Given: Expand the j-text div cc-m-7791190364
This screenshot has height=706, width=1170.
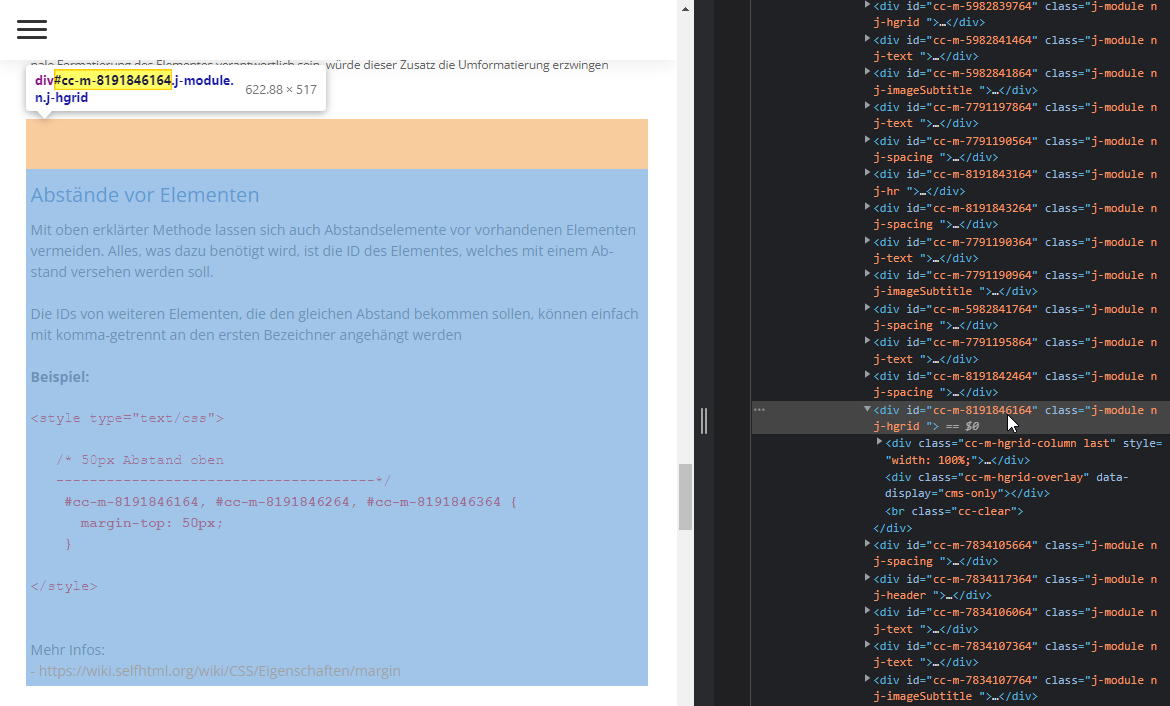Looking at the screenshot, I should [868, 241].
